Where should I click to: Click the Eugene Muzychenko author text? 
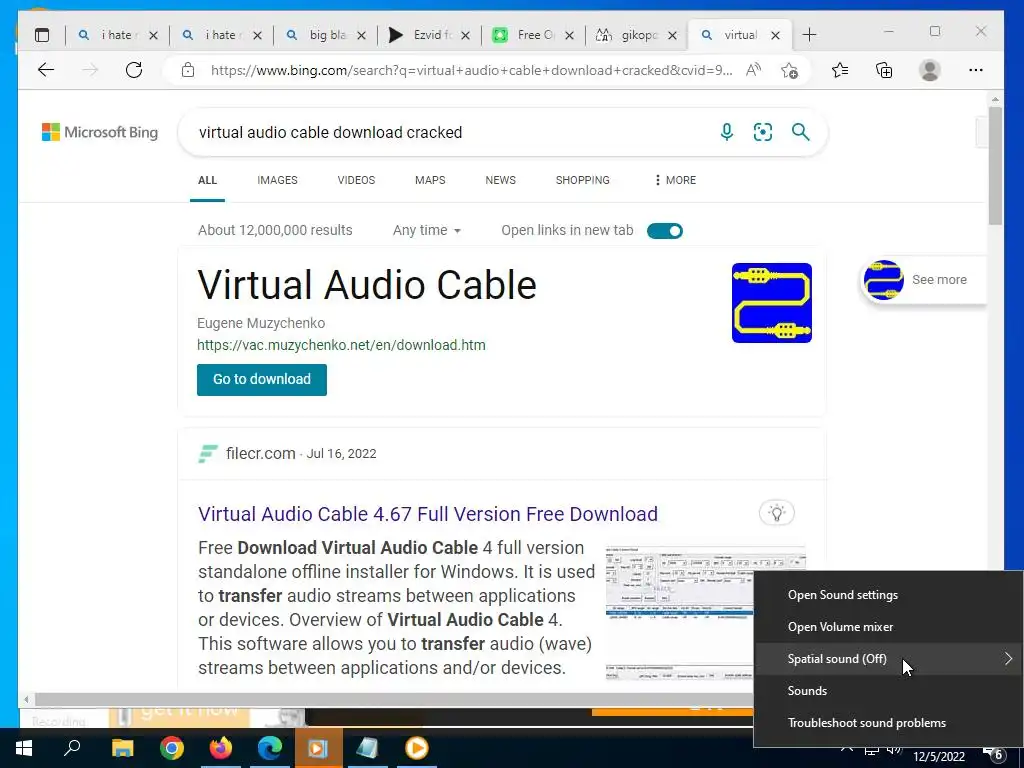click(x=261, y=323)
